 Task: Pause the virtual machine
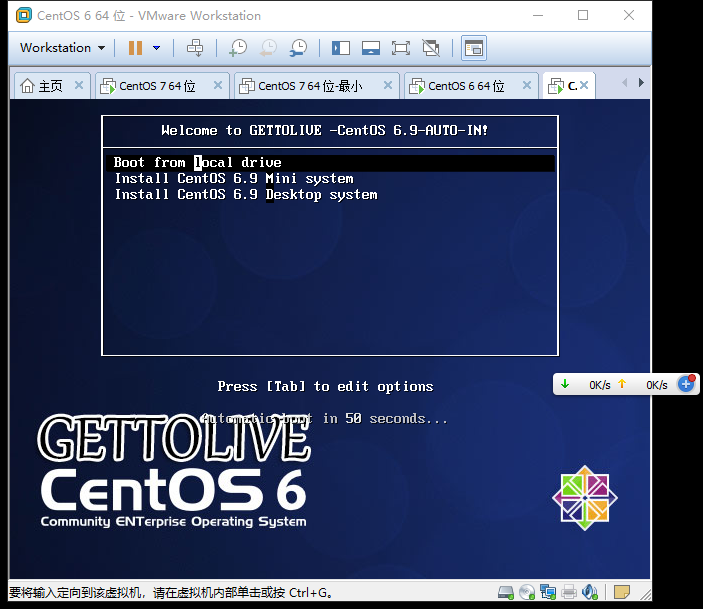tap(135, 48)
